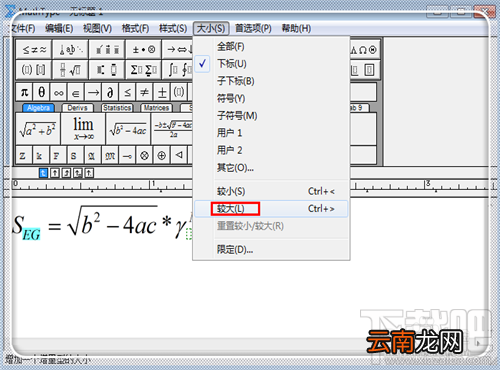Open the summation templates palette
The height and width of the screenshot is (370, 500).
click(x=144, y=70)
